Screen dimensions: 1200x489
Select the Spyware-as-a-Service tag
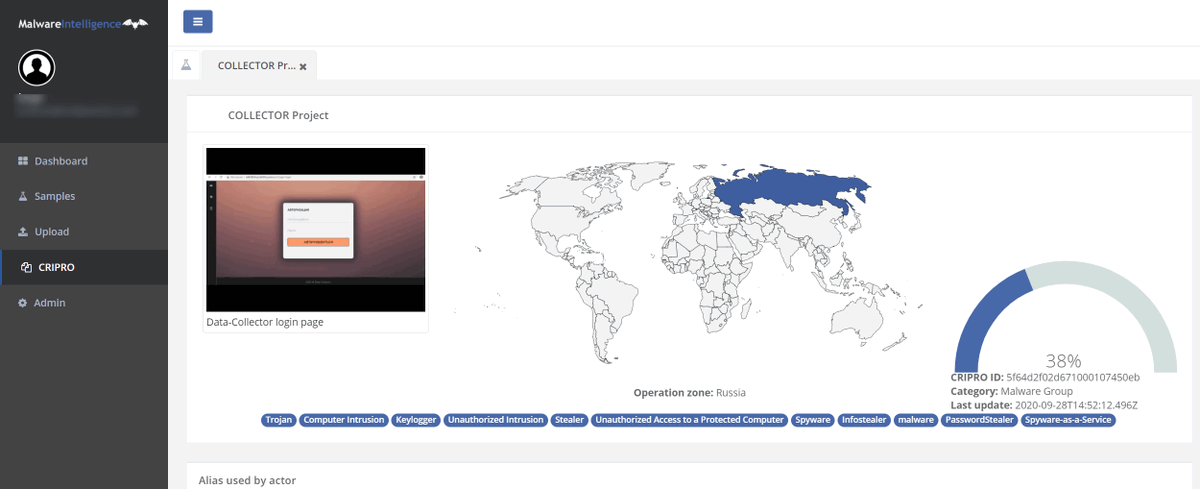point(1069,420)
